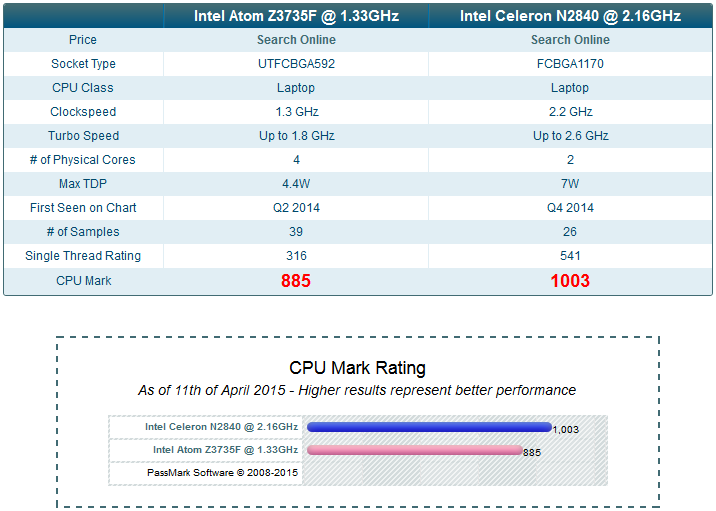Click the CPU Mark Rating chart title
Viewport: 716px width, 511px height.
(358, 368)
